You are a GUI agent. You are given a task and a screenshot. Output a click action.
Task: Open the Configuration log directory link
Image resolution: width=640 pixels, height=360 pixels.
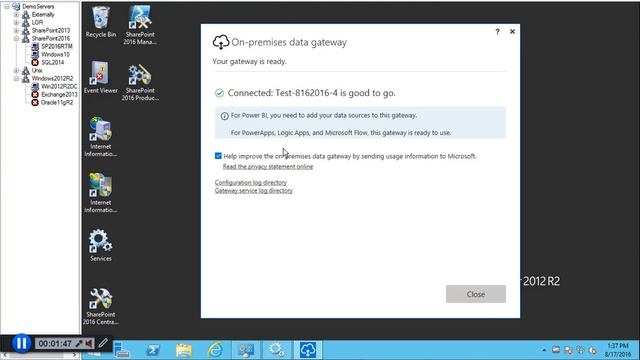pos(251,182)
